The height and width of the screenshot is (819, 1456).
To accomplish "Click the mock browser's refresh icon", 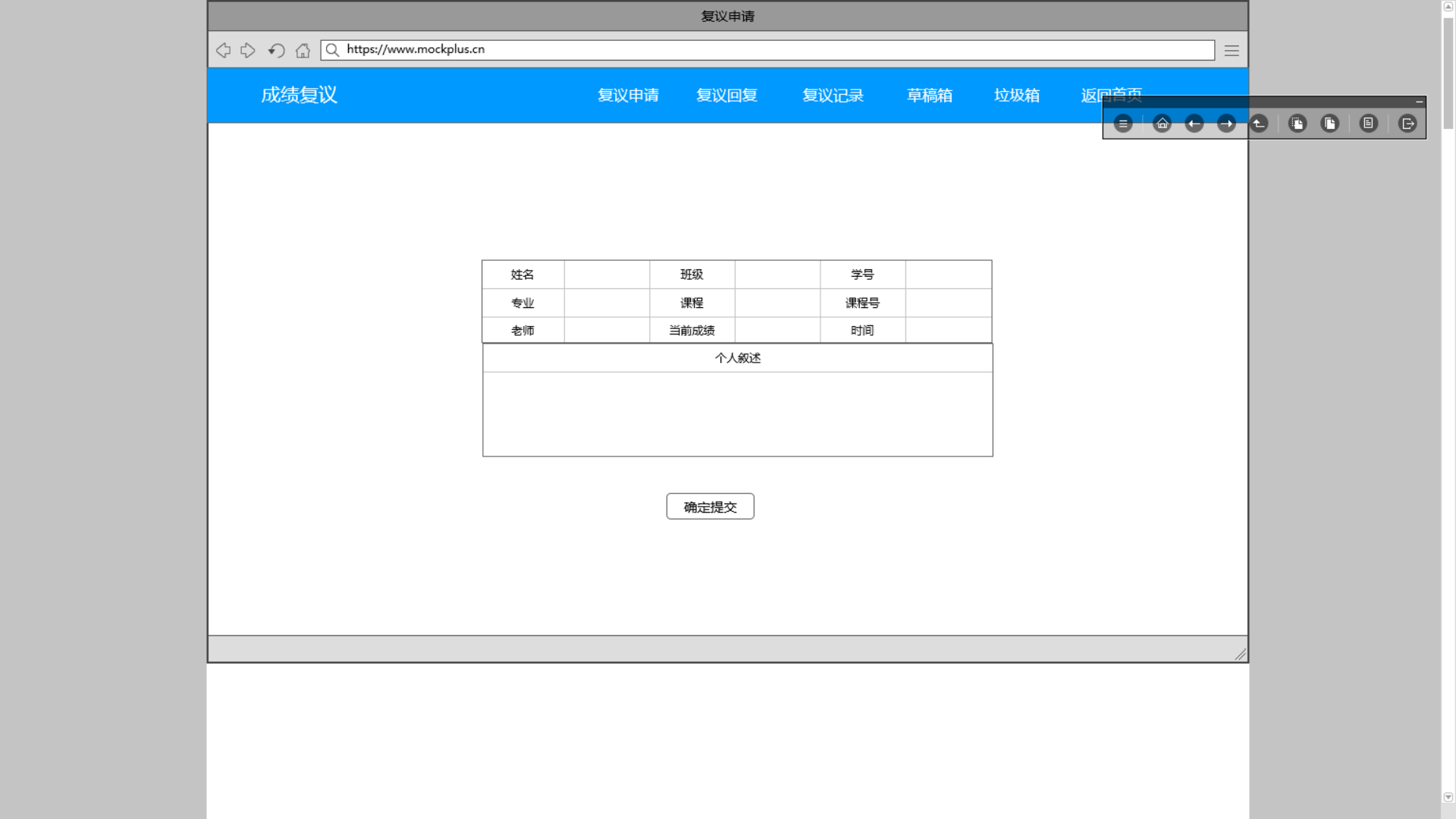I will point(276,51).
